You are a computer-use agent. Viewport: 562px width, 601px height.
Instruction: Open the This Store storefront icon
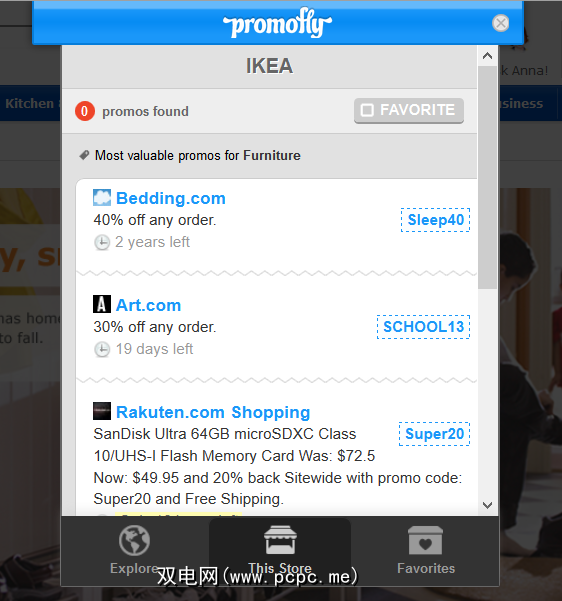280,540
